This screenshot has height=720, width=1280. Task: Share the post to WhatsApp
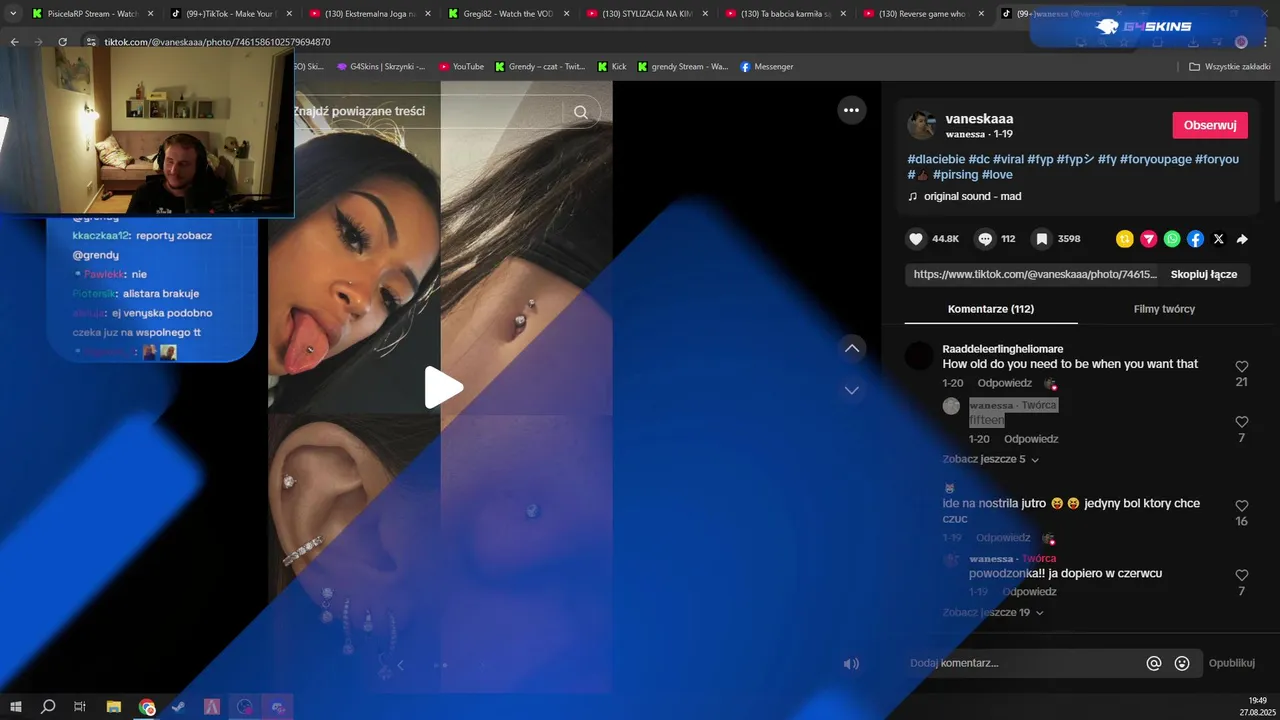tap(1172, 239)
